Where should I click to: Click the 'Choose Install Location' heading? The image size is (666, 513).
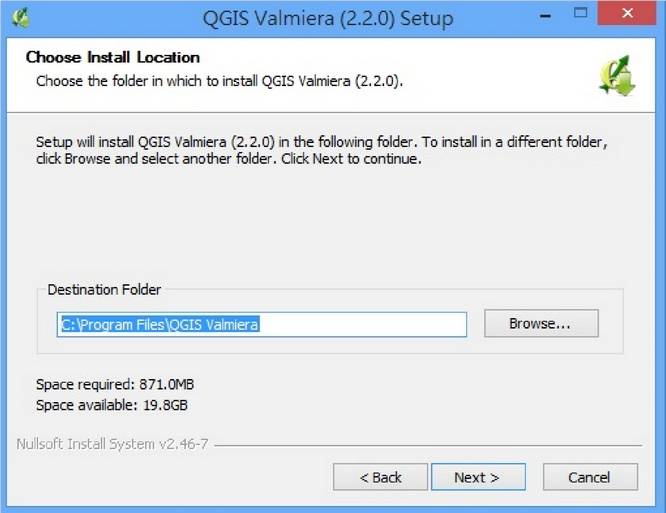click(x=113, y=57)
